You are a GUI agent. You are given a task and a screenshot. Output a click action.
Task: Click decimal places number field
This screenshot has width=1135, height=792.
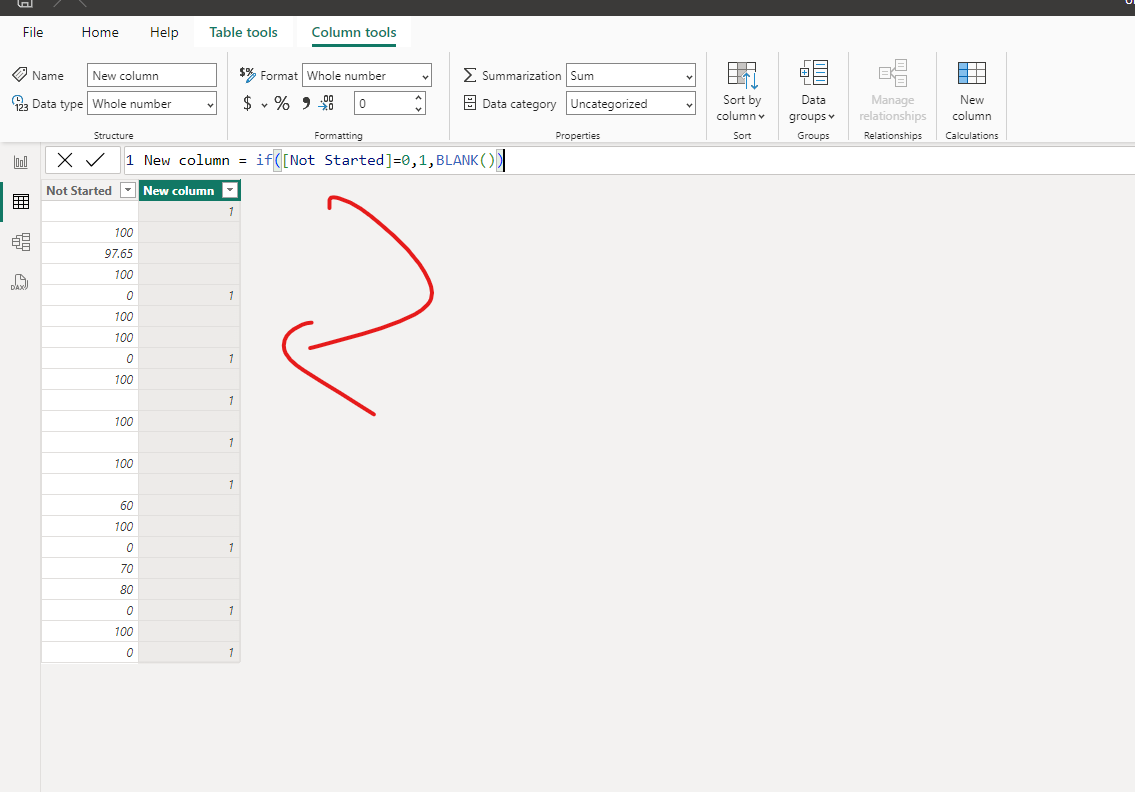(x=383, y=104)
